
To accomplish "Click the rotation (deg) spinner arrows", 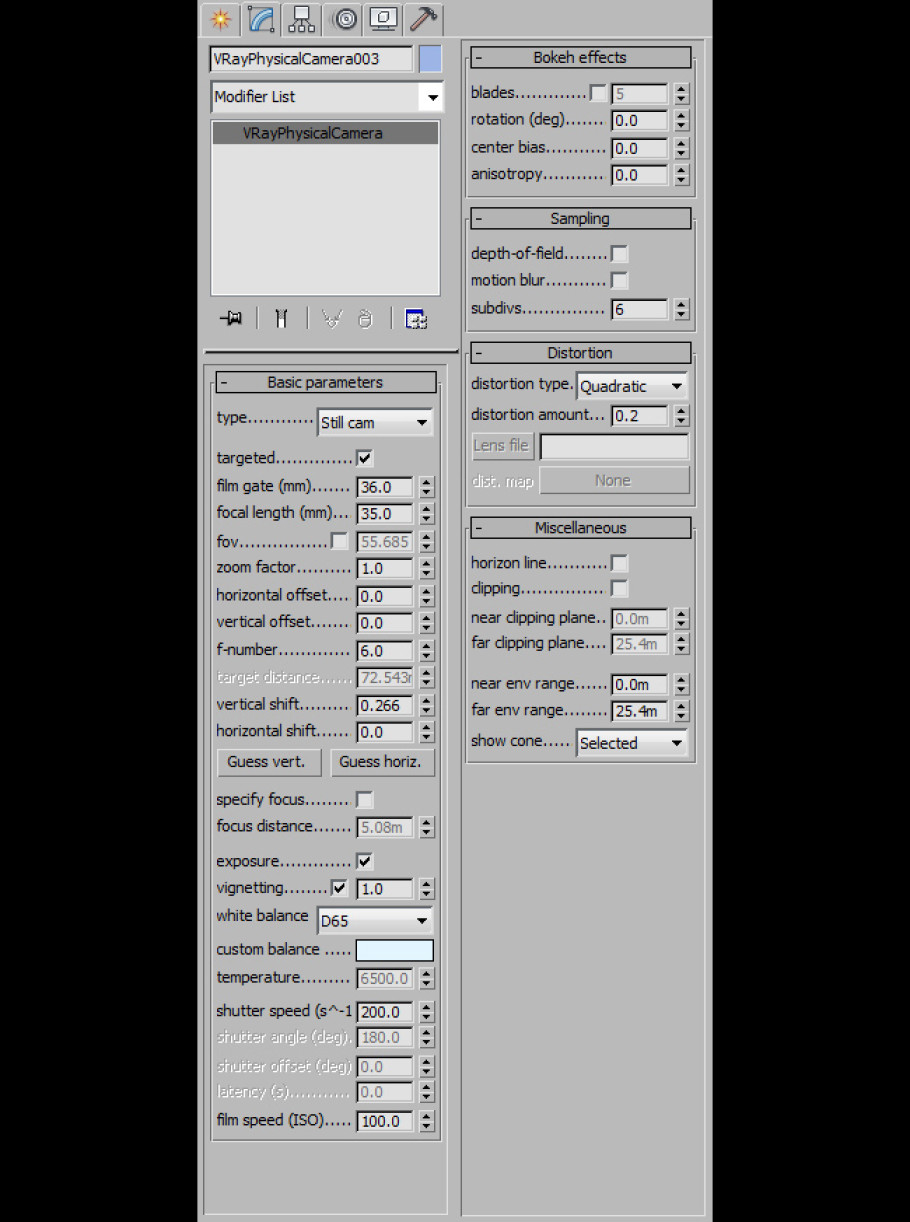I will [x=682, y=120].
